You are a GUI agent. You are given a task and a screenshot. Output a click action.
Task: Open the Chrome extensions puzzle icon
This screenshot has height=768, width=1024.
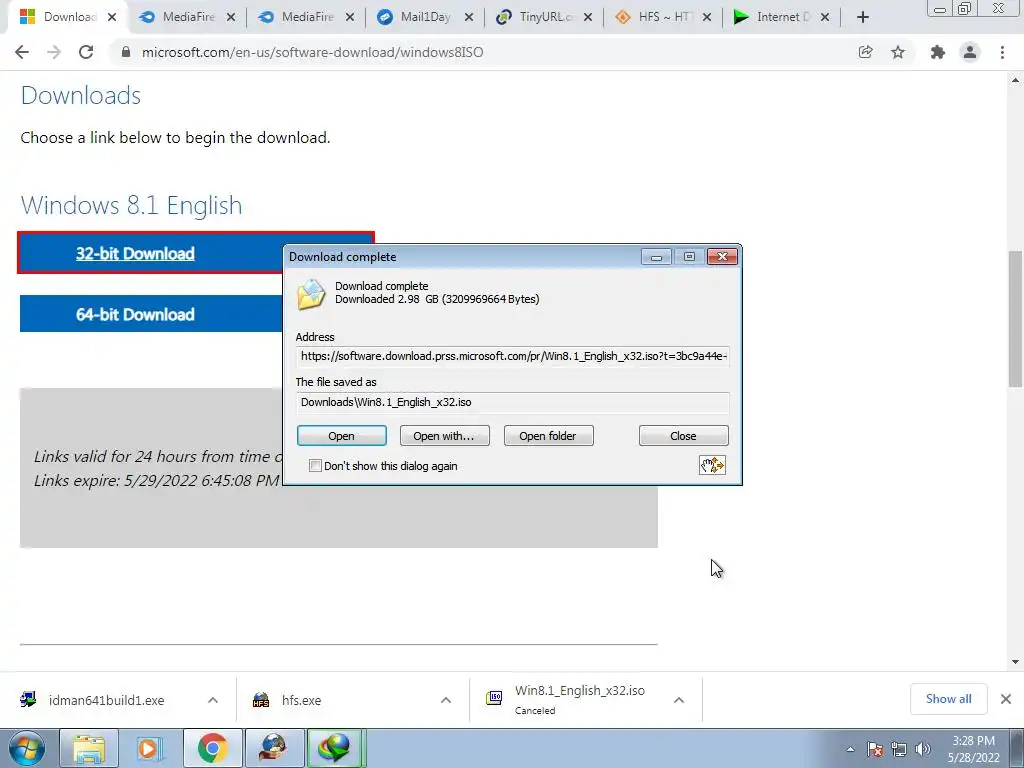938,52
